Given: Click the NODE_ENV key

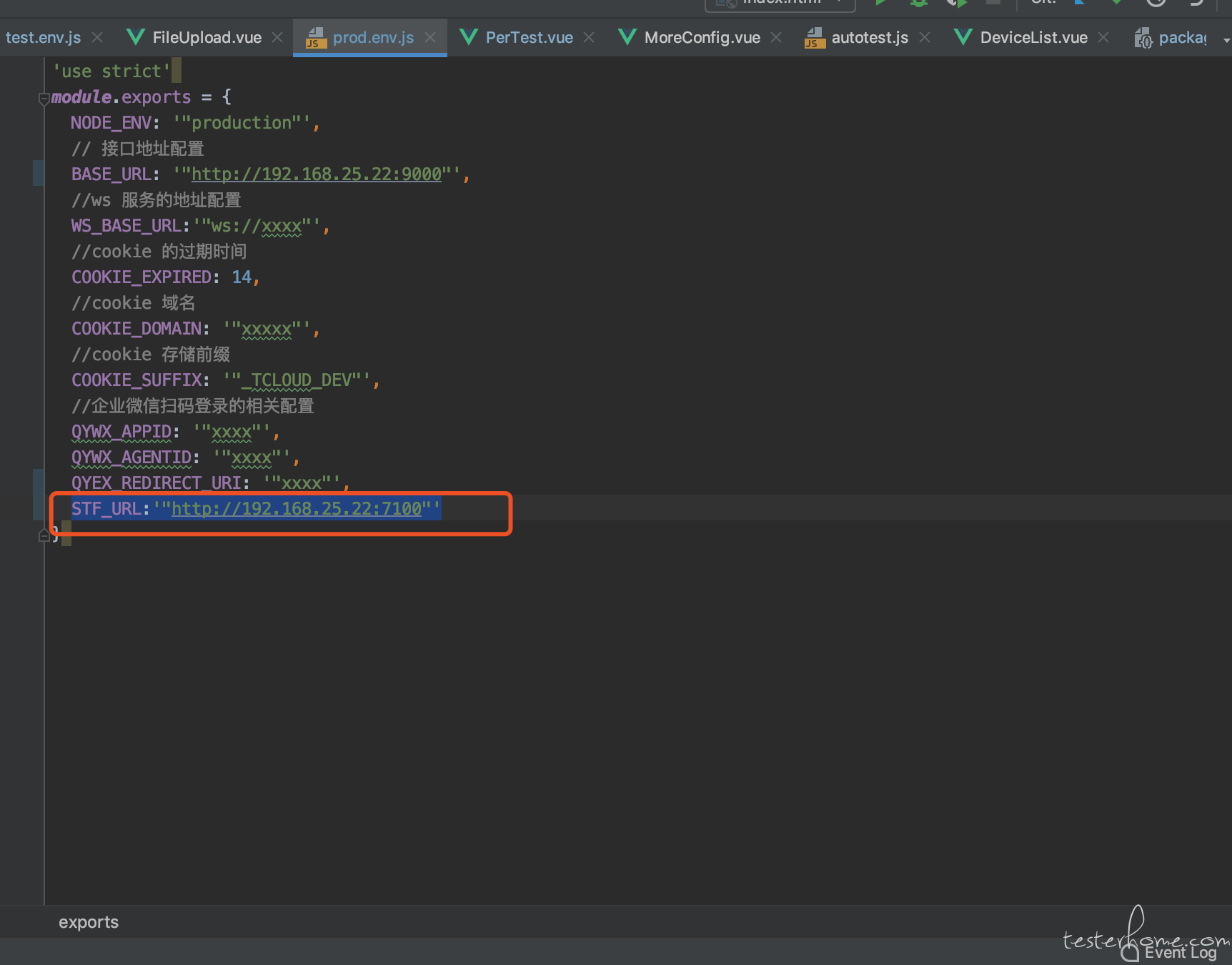Looking at the screenshot, I should (111, 123).
